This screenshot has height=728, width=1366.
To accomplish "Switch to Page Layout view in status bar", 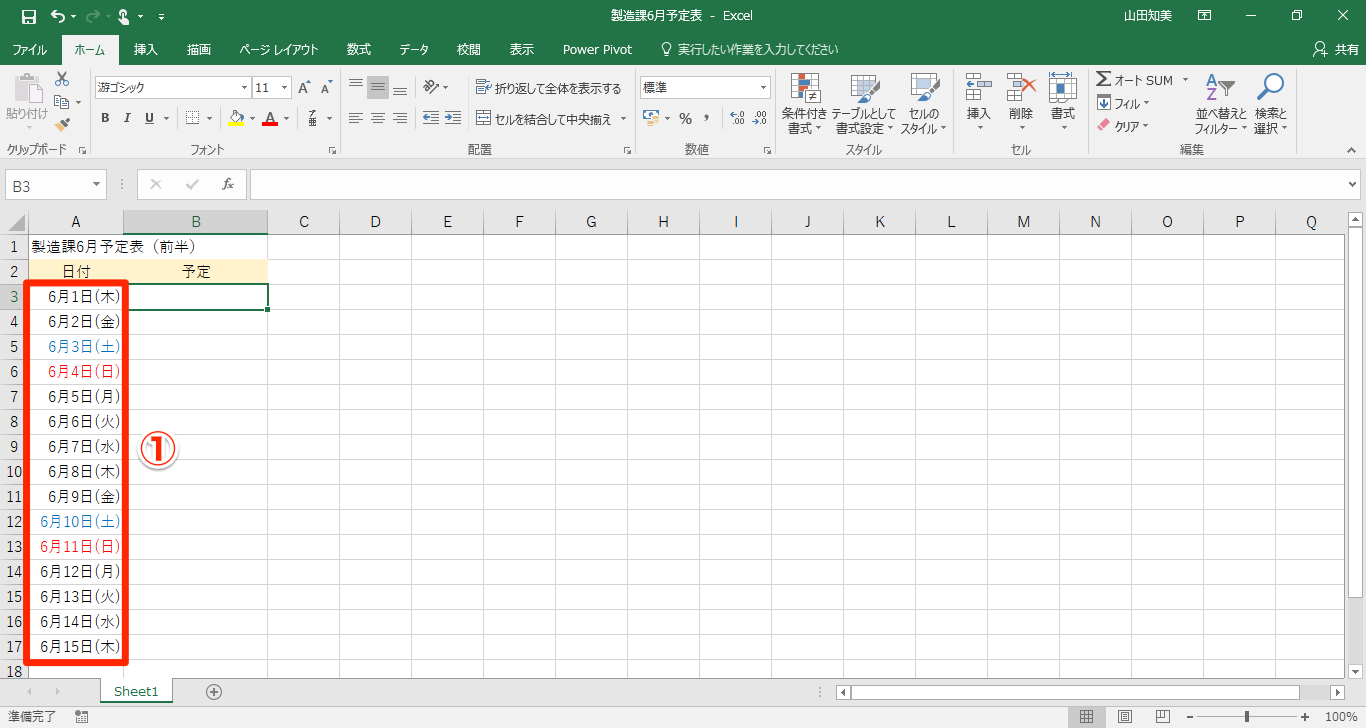I will pyautogui.click(x=1125, y=716).
